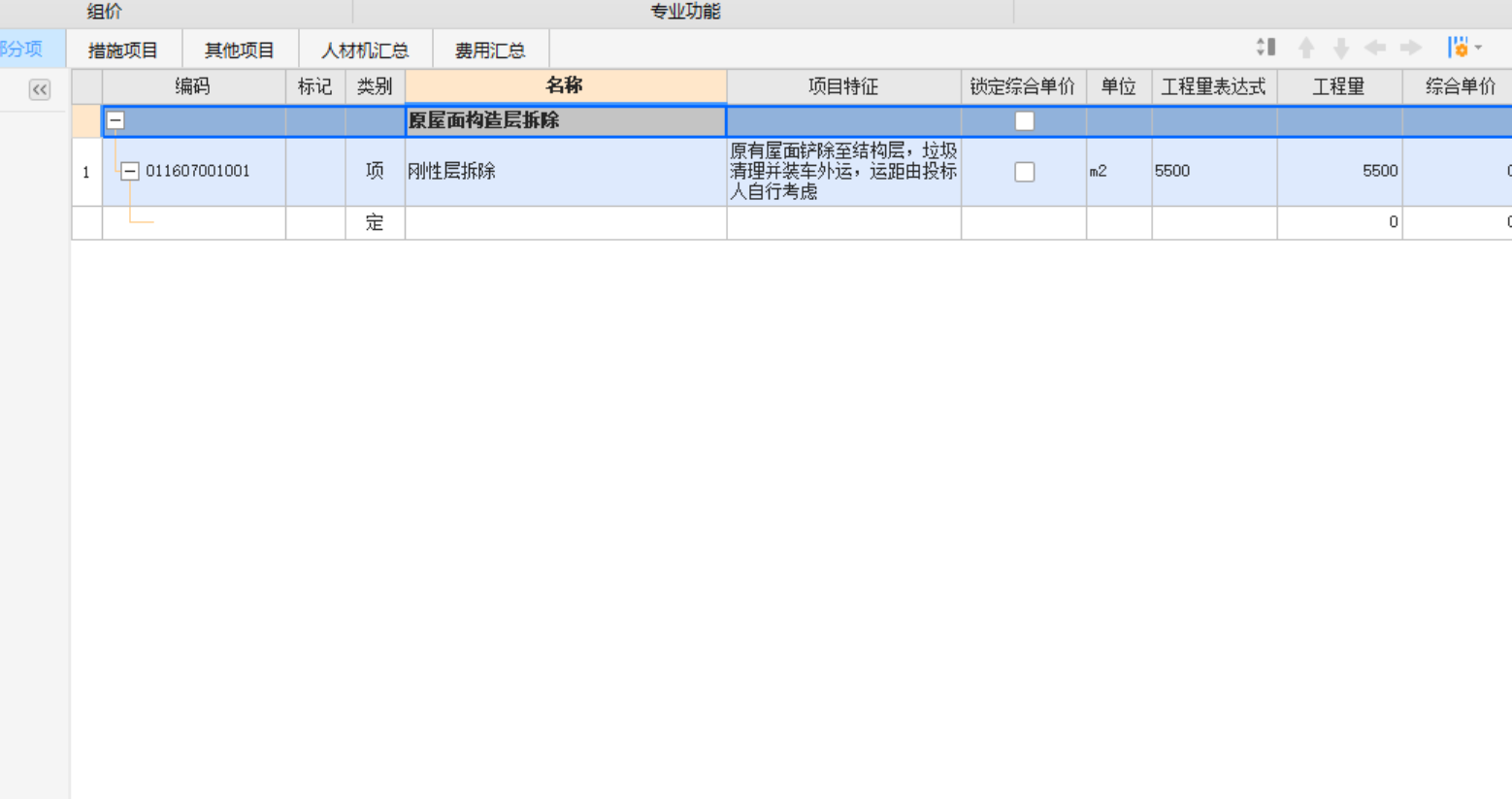Click the 编码 column header
The width and height of the screenshot is (1512, 799).
pos(193,86)
